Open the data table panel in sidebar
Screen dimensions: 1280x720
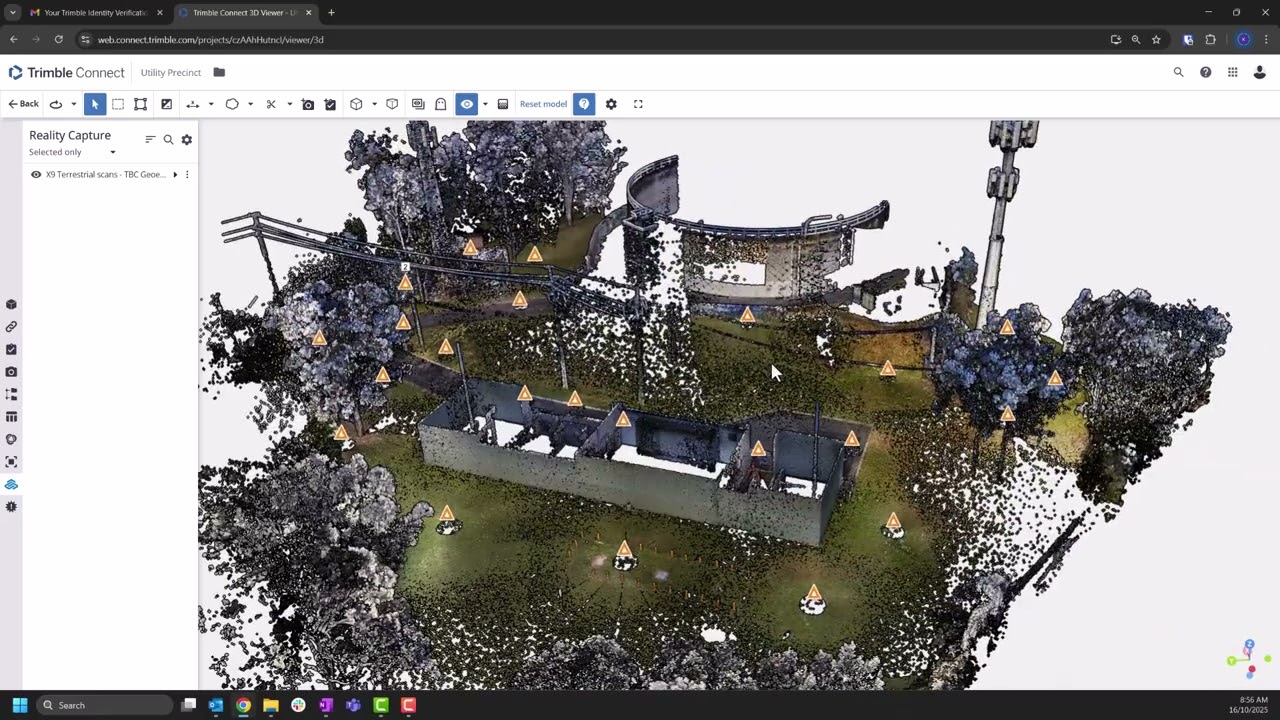[11, 417]
